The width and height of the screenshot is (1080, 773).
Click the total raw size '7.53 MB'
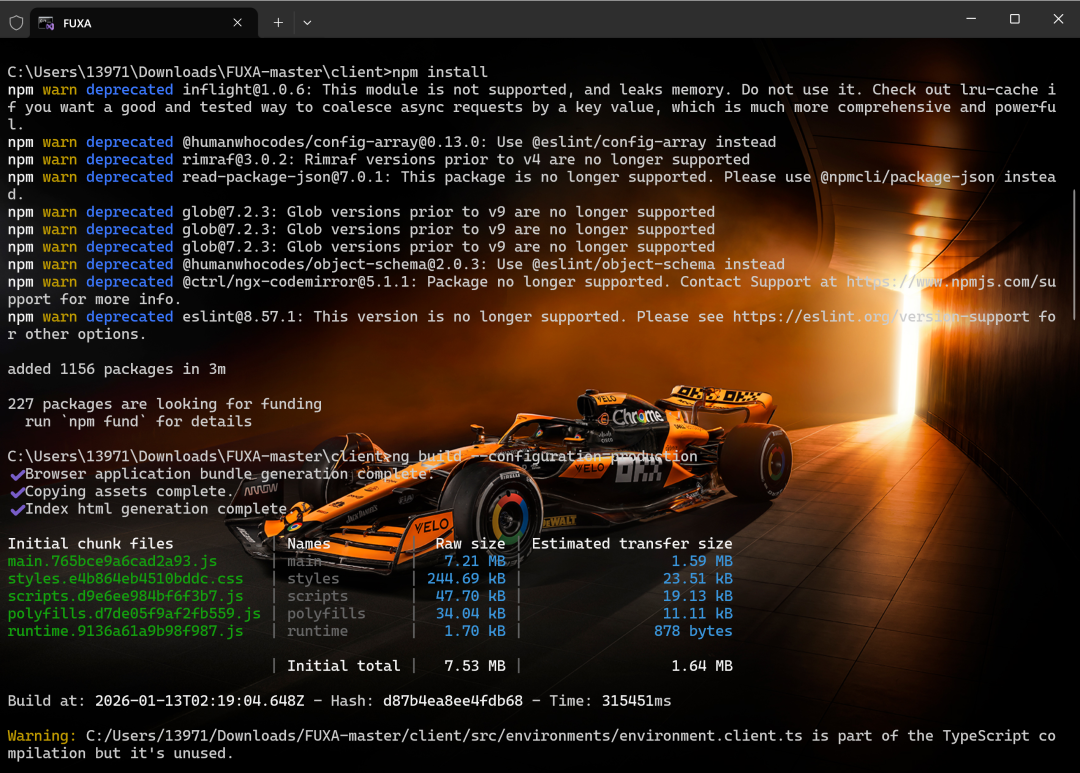(x=475, y=666)
